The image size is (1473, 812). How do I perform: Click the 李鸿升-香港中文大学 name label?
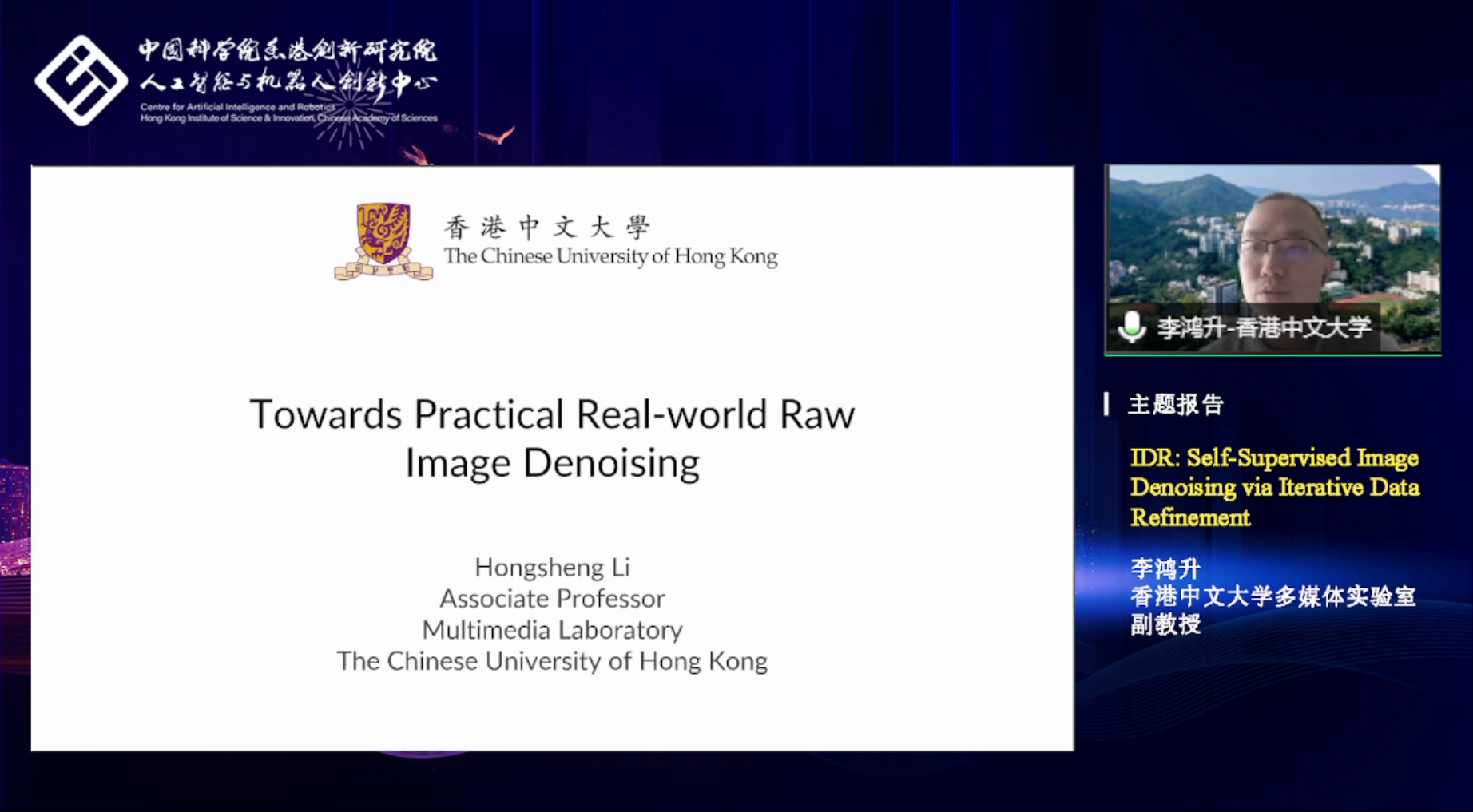(x=1264, y=327)
